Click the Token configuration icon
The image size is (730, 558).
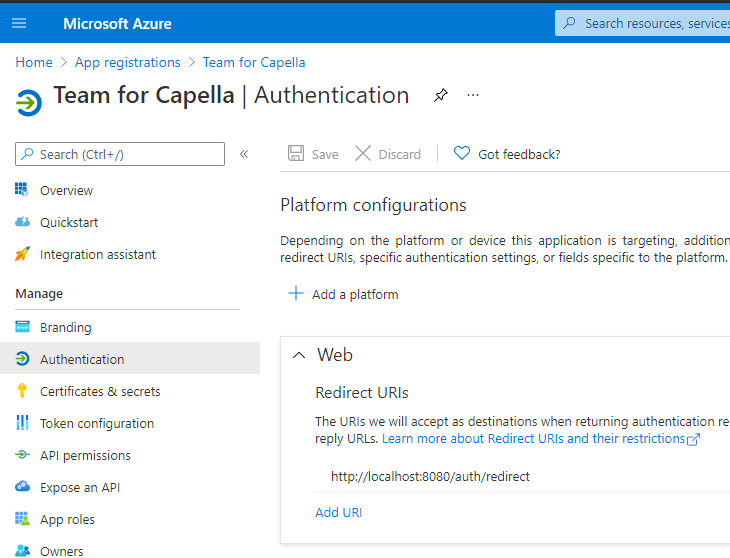click(22, 423)
